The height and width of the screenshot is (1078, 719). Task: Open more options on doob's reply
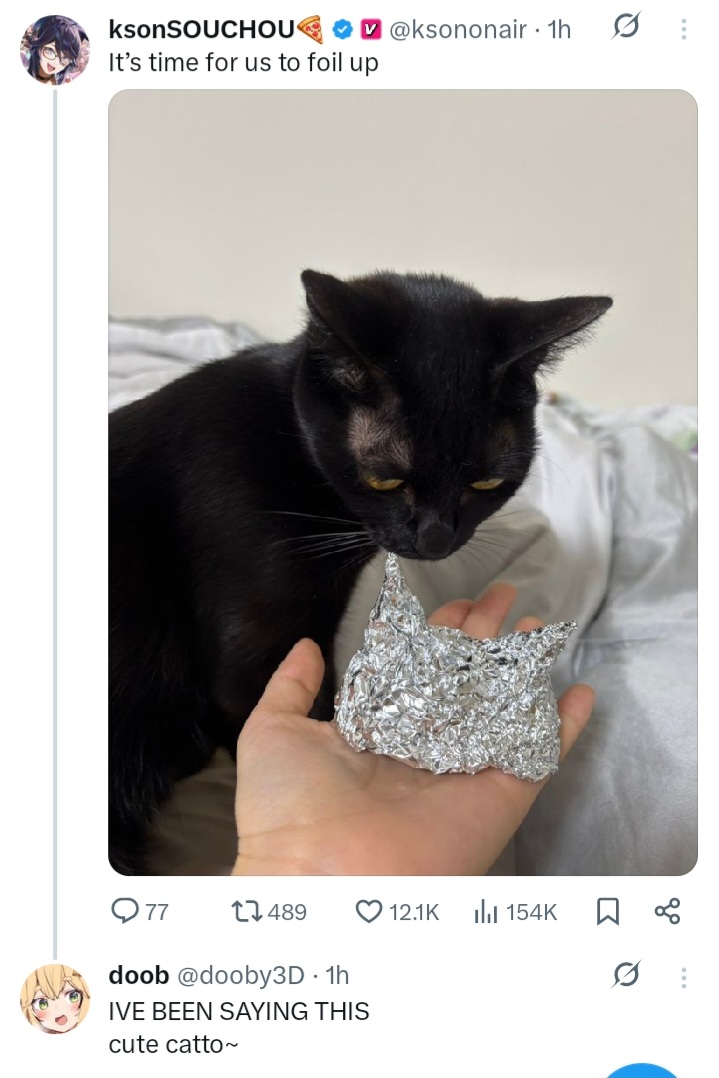pos(683,976)
